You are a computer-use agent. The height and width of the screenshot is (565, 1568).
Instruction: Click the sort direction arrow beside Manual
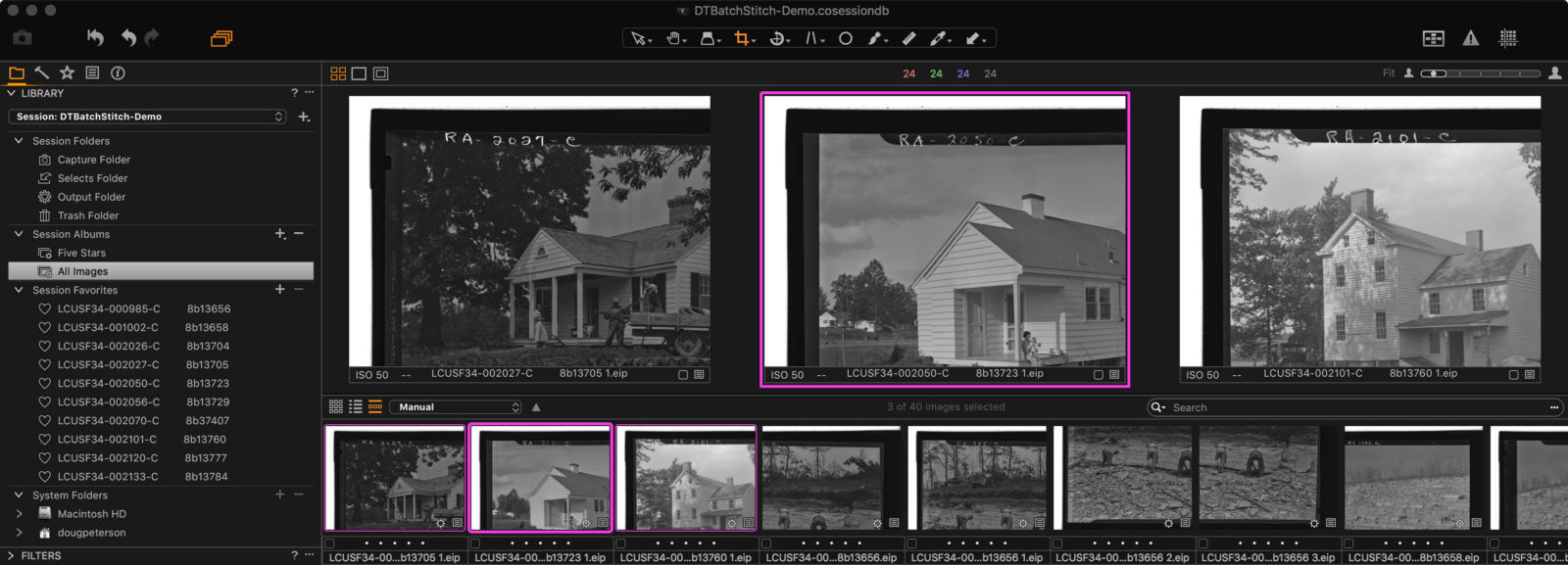pos(536,407)
